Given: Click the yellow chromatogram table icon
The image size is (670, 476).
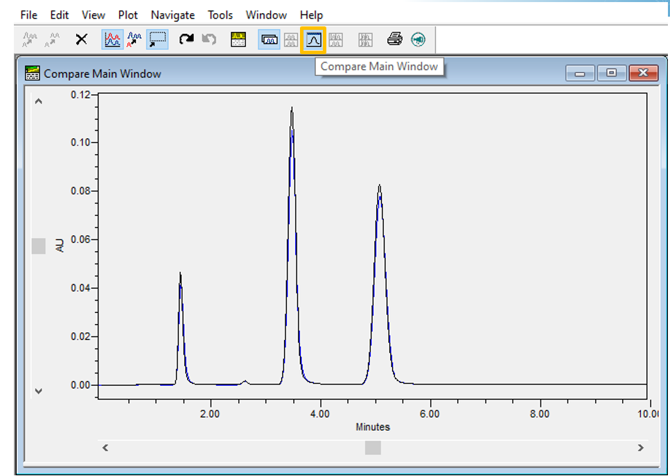Looking at the screenshot, I should pos(238,40).
